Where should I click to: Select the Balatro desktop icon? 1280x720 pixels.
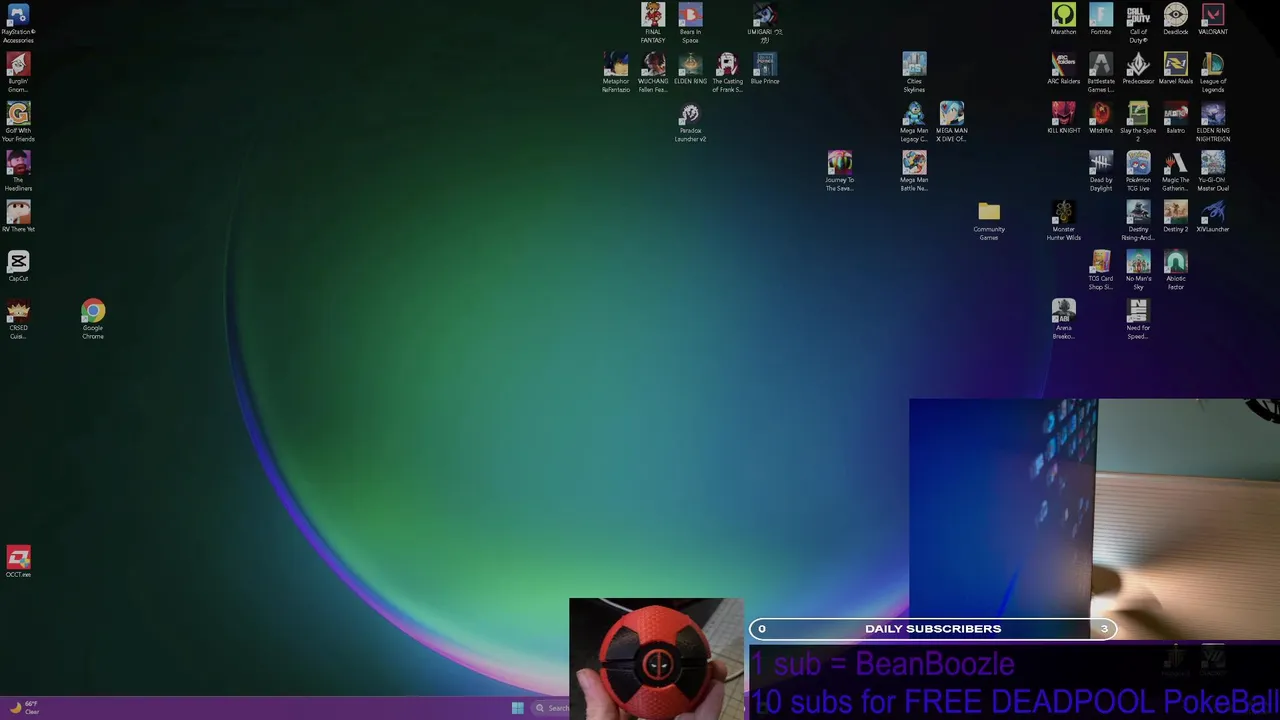point(1176,118)
